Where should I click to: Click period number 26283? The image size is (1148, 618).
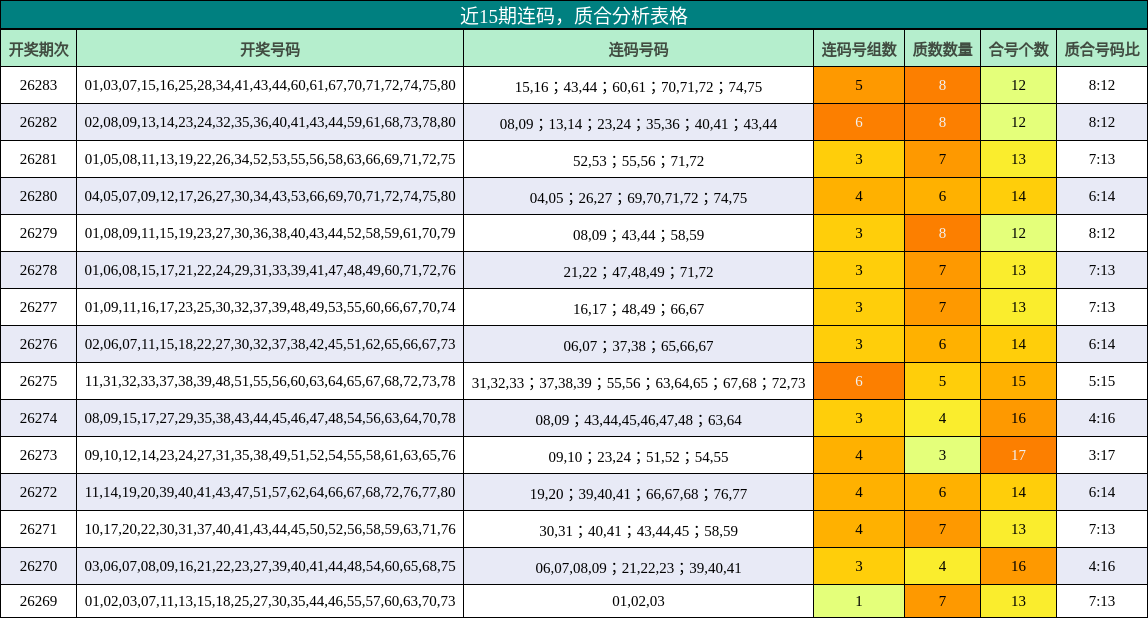click(x=38, y=85)
